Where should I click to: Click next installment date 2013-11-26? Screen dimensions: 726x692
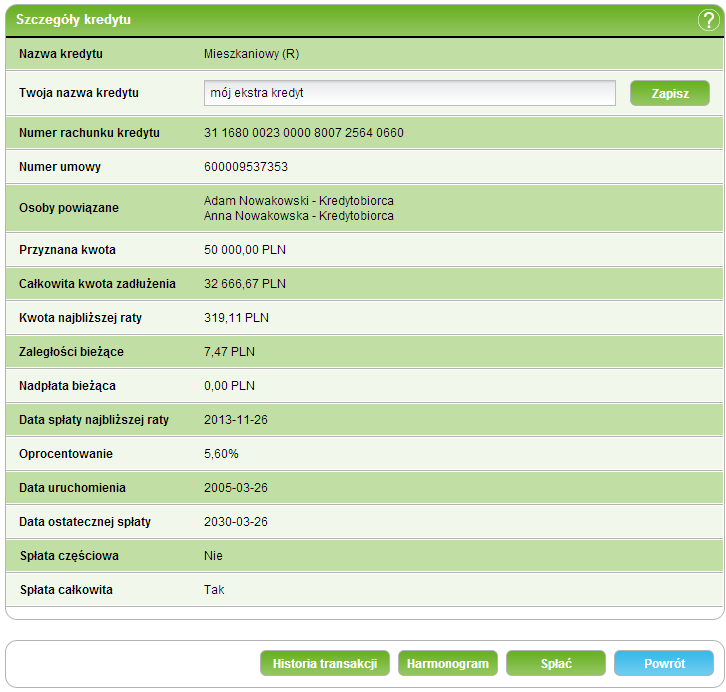point(236,420)
